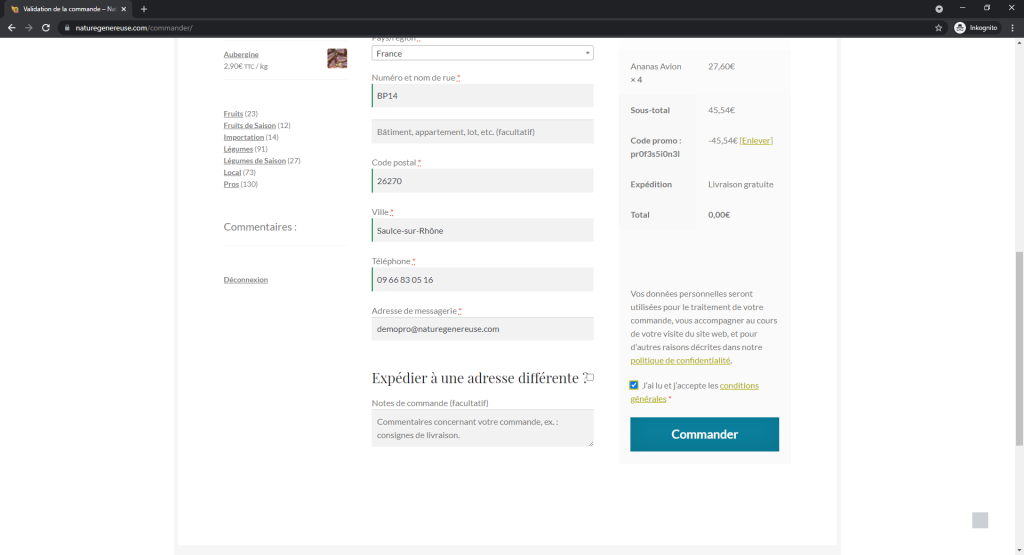The image size is (1024, 555).
Task: Reload the page with refresh icon
Action: pyautogui.click(x=46, y=27)
